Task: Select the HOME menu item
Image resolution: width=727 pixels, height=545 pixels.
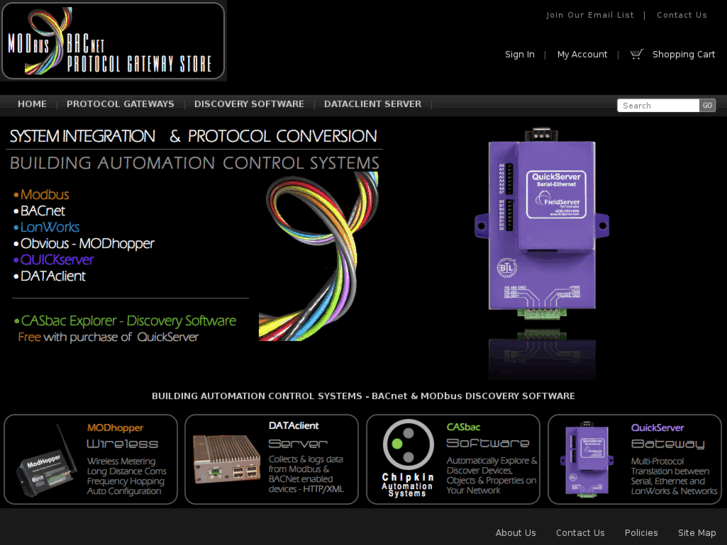Action: coord(32,104)
